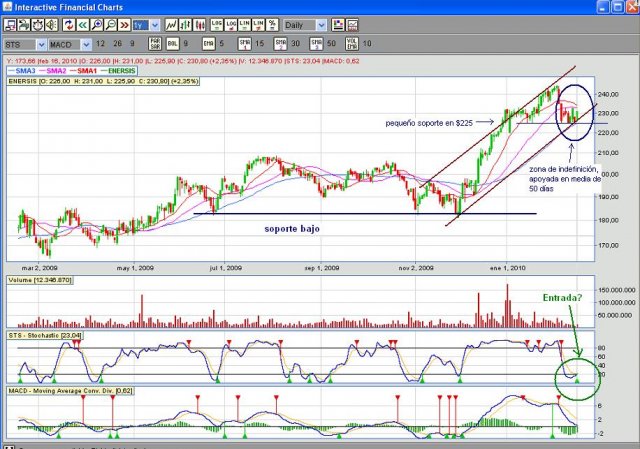The height and width of the screenshot is (449, 640).
Task: Select the percent scale button
Action: [272, 25]
